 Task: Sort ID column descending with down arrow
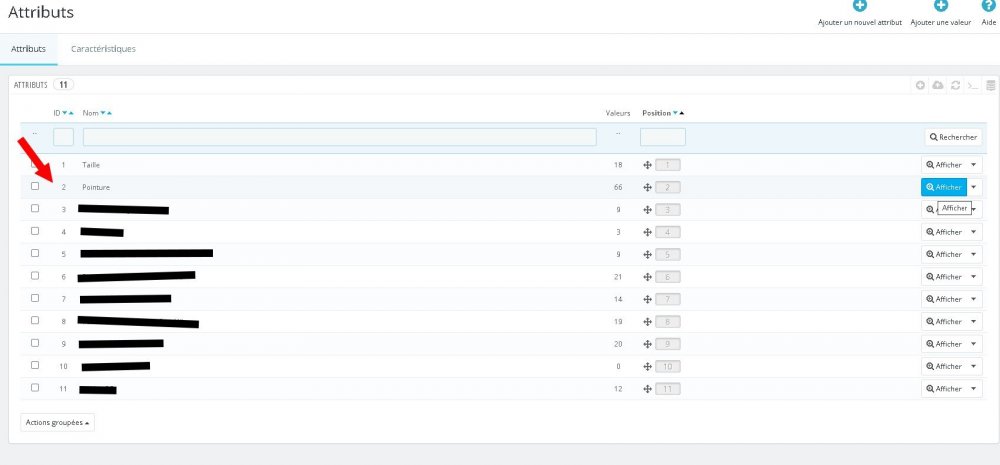(x=64, y=113)
